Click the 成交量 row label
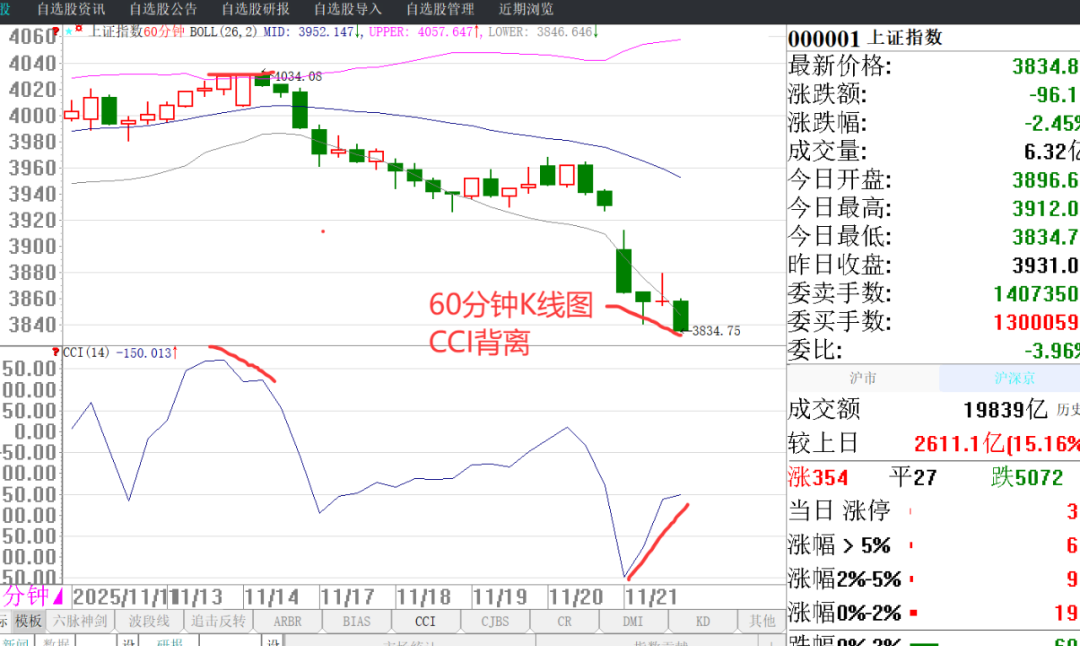1080x646 pixels. [827, 151]
